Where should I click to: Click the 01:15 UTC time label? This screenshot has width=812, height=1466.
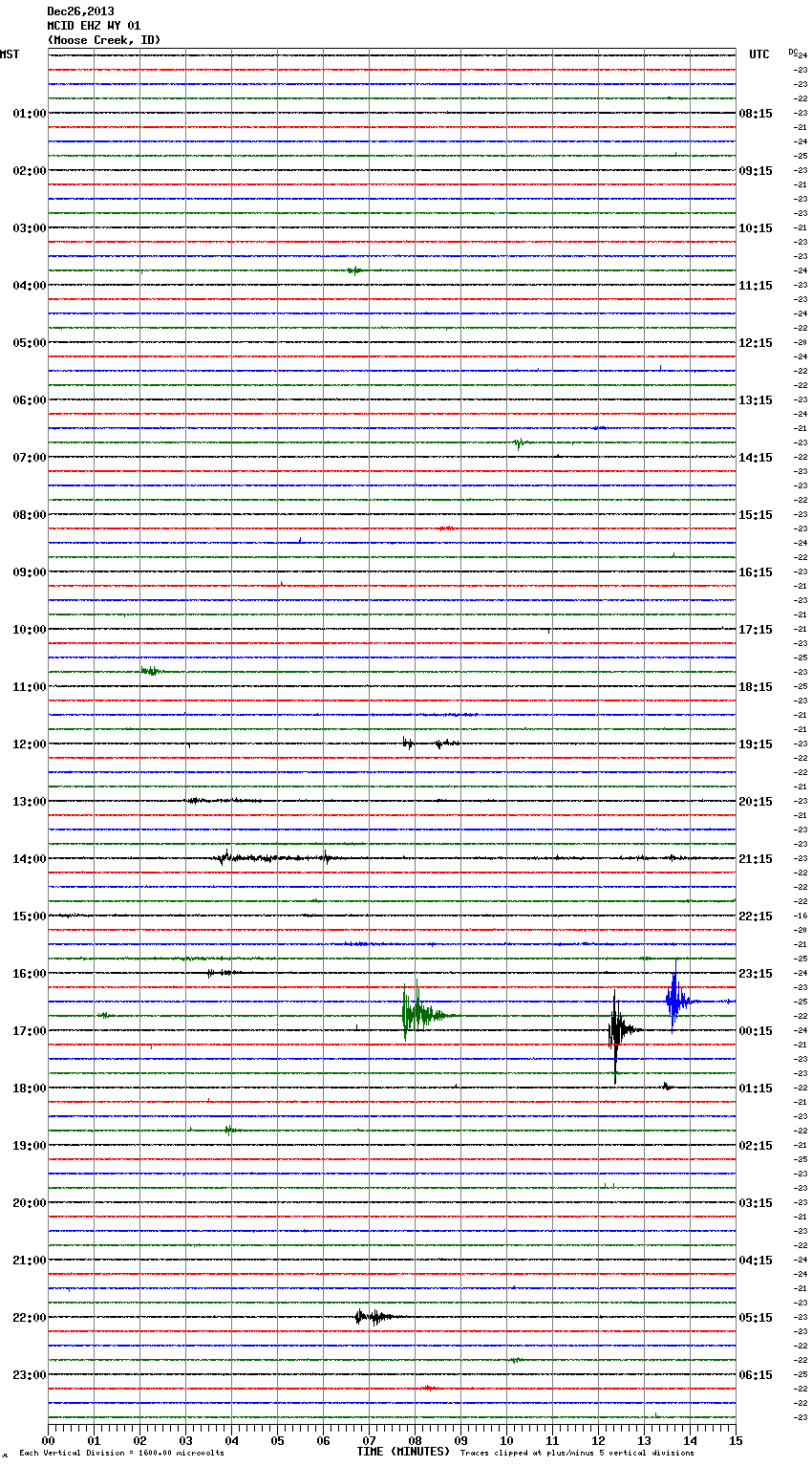[x=756, y=1089]
